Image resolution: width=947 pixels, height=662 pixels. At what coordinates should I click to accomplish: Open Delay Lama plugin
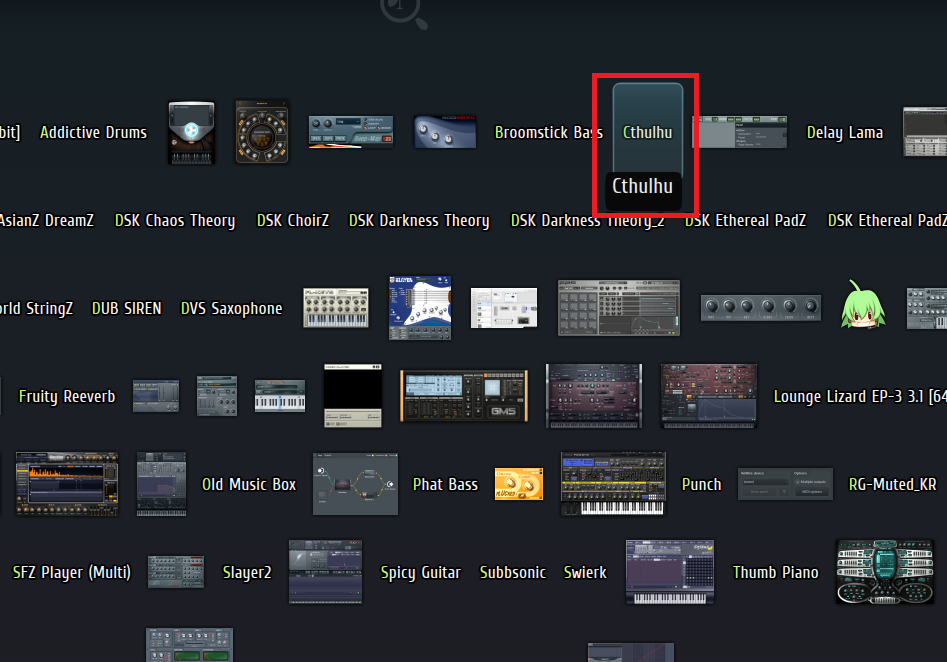(x=844, y=132)
